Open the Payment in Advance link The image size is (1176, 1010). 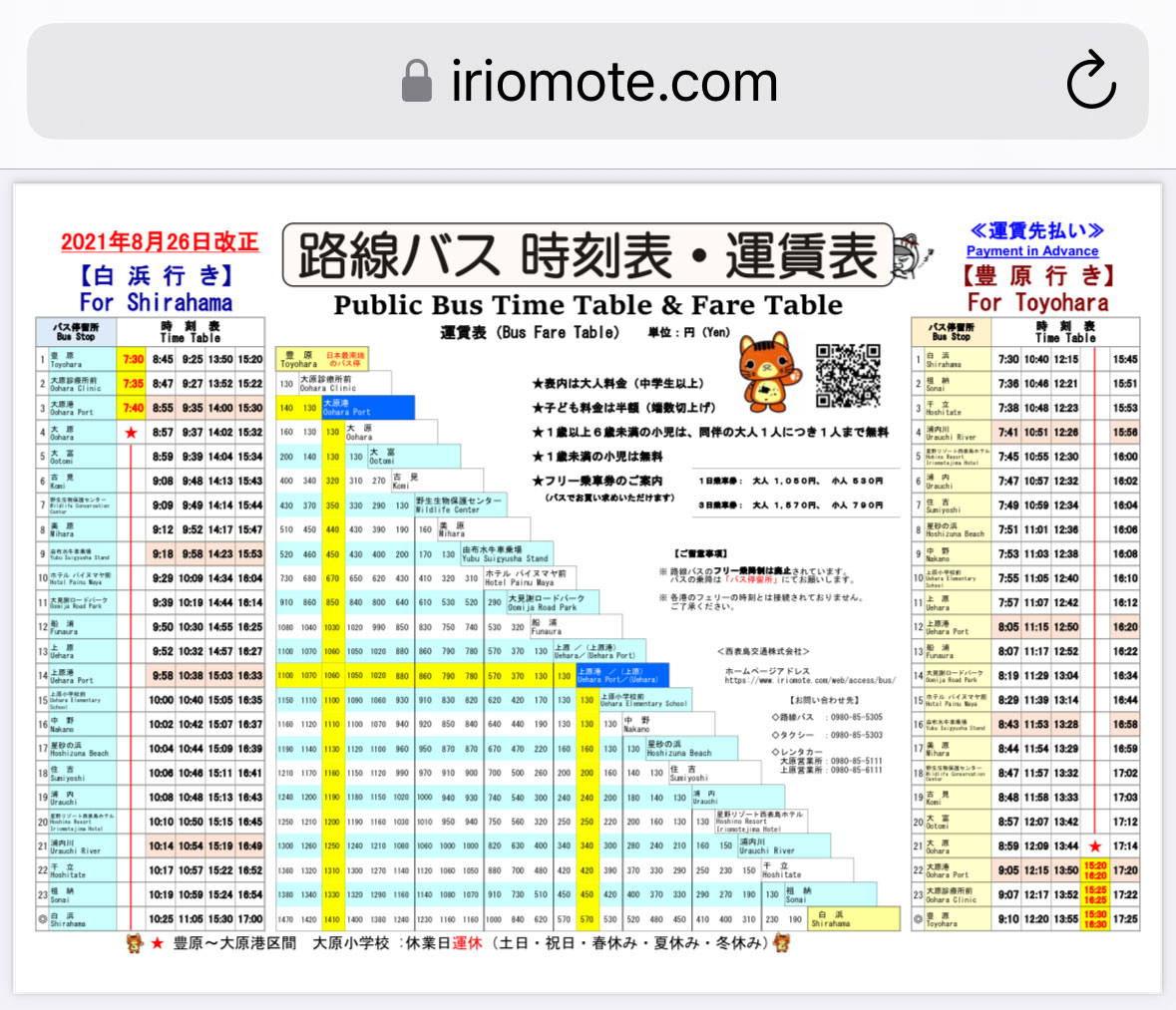coord(1032,251)
